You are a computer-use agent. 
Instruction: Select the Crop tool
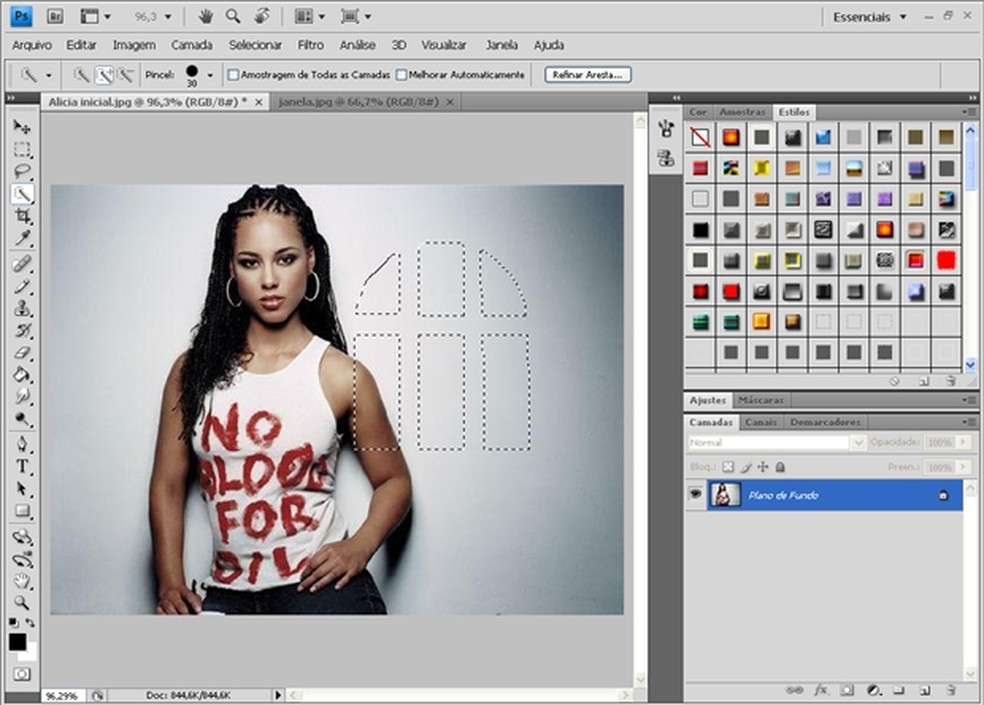(22, 216)
